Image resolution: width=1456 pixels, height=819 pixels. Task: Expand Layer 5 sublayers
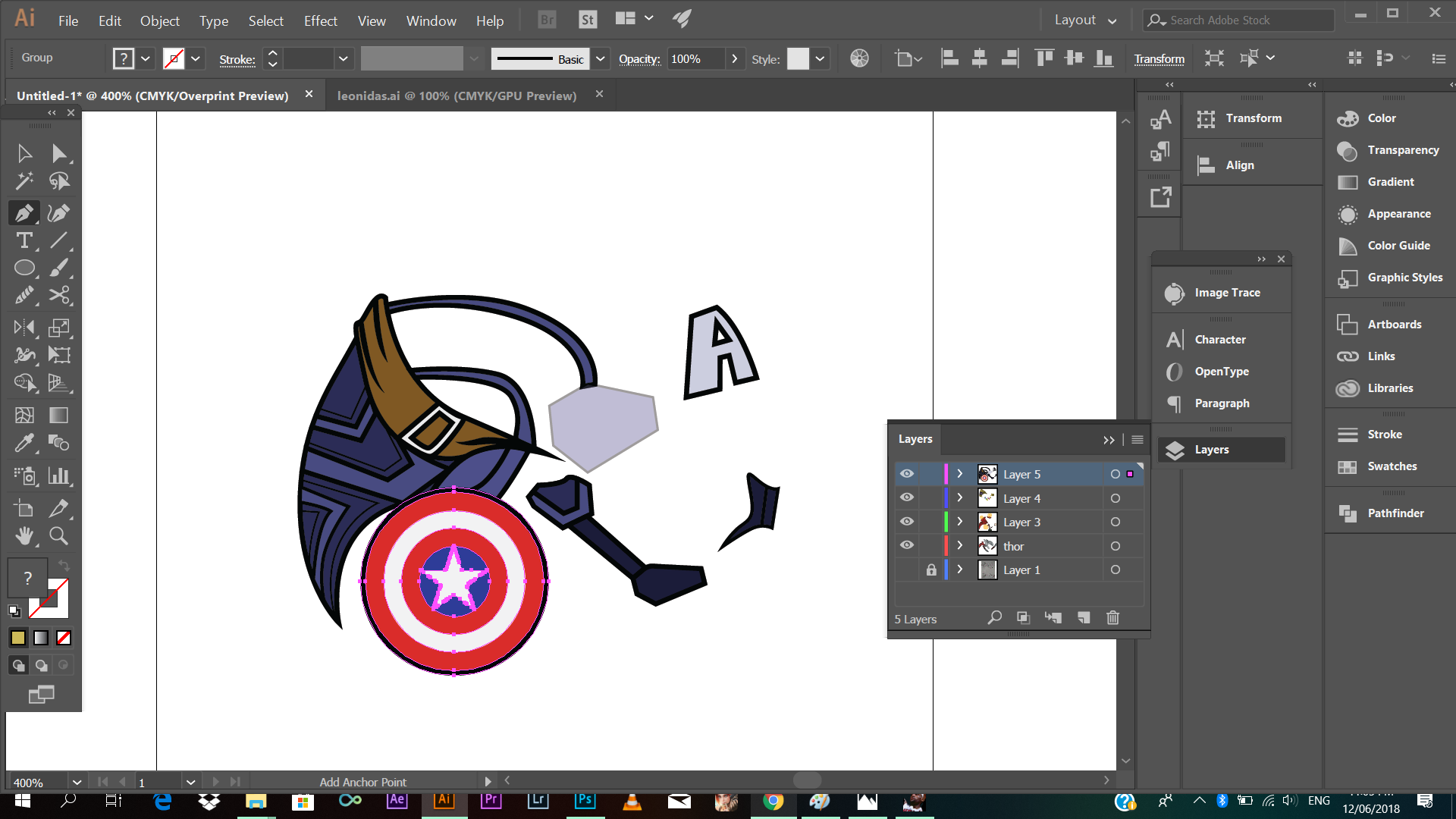point(960,474)
